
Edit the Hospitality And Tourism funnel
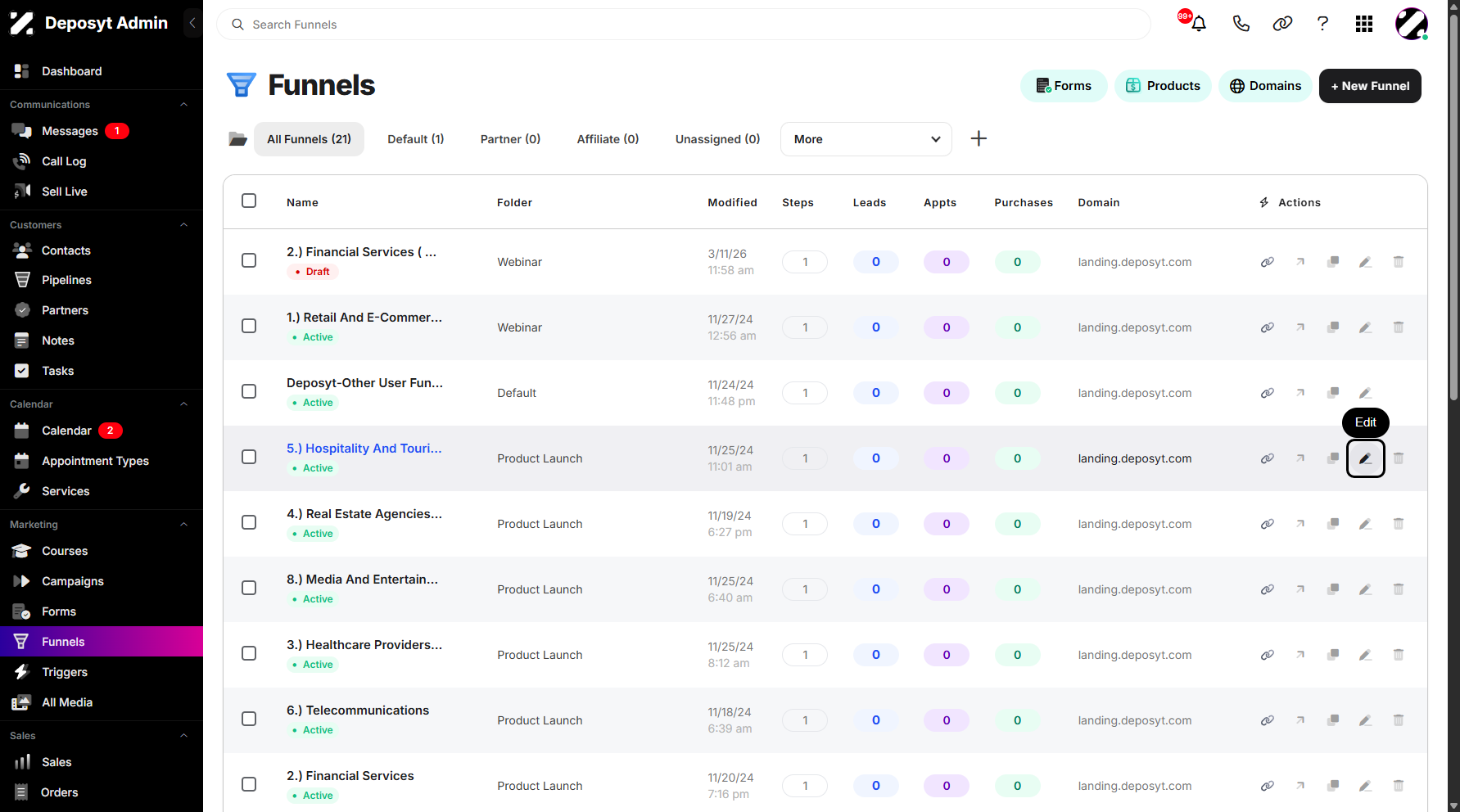(1366, 458)
